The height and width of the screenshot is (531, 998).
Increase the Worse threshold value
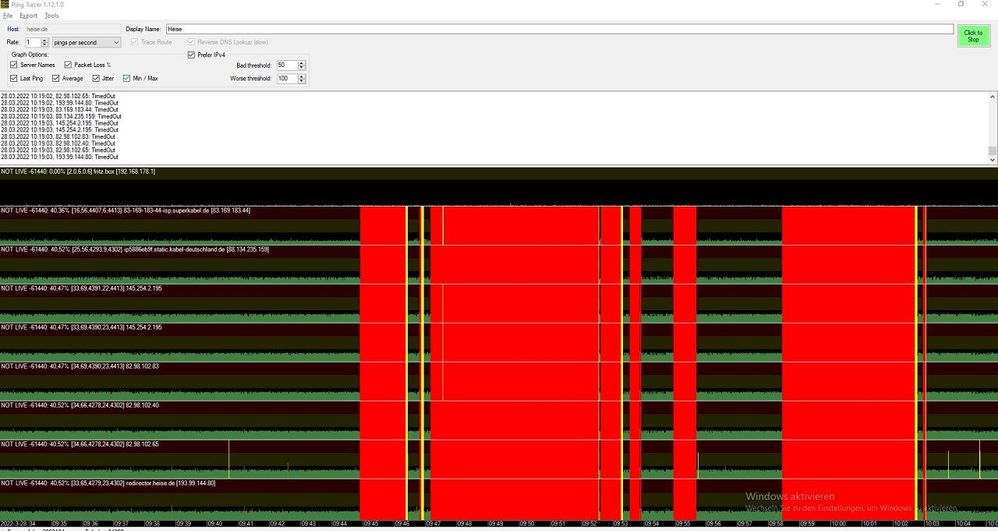click(302, 76)
